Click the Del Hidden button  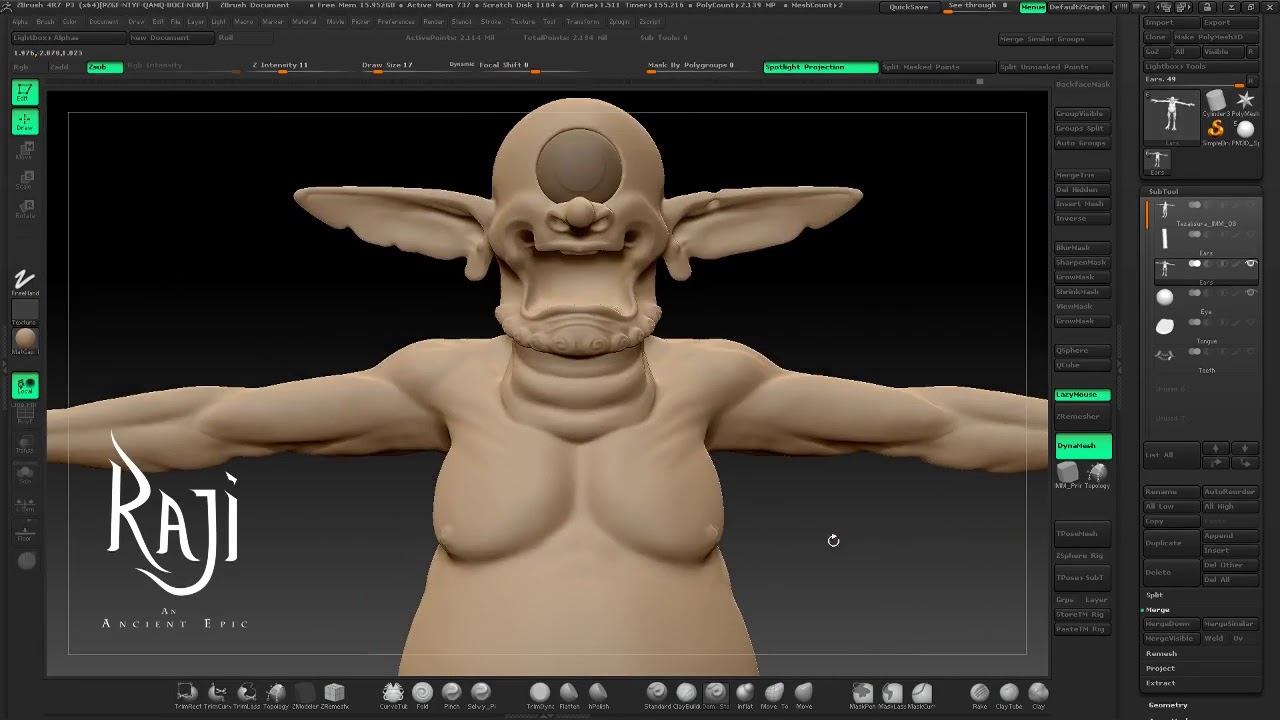1082,190
